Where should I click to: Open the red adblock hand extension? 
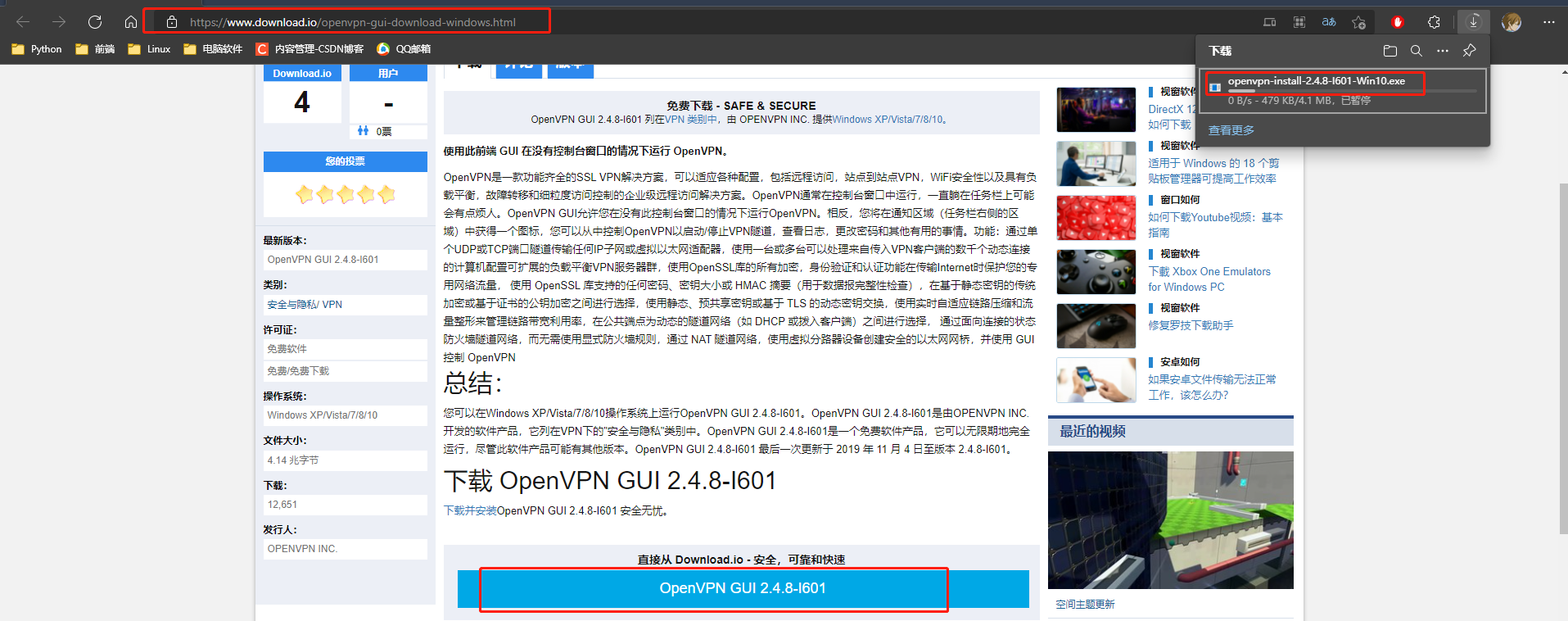pyautogui.click(x=1398, y=22)
